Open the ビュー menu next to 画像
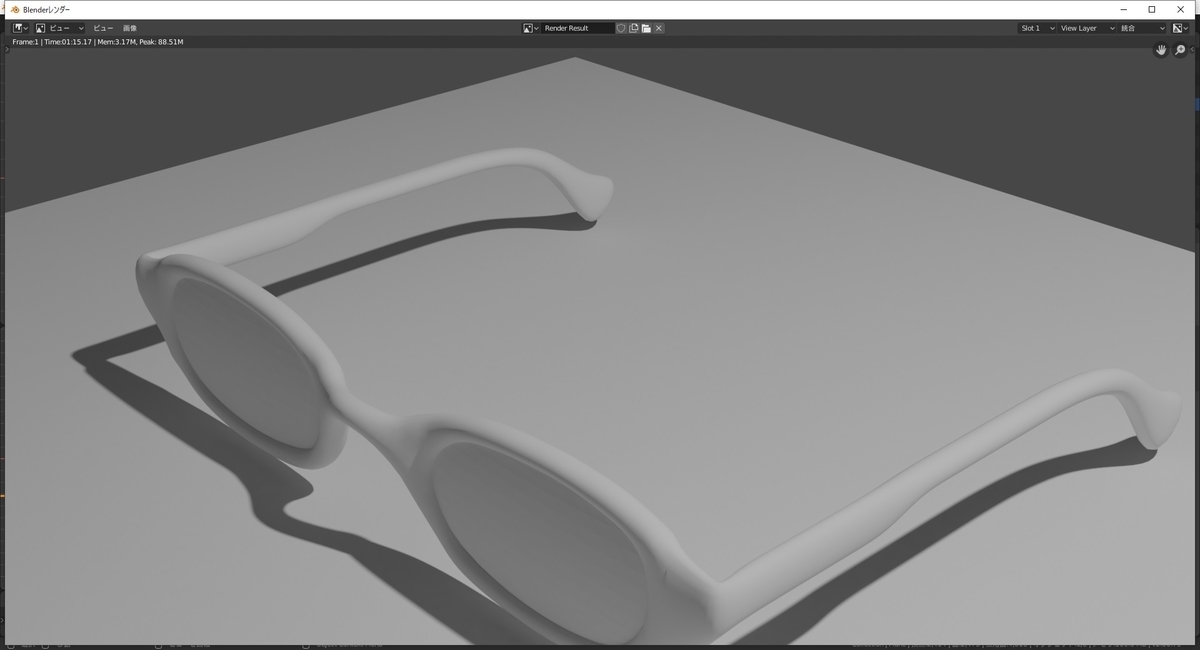Viewport: 1200px width, 650px height. (103, 28)
